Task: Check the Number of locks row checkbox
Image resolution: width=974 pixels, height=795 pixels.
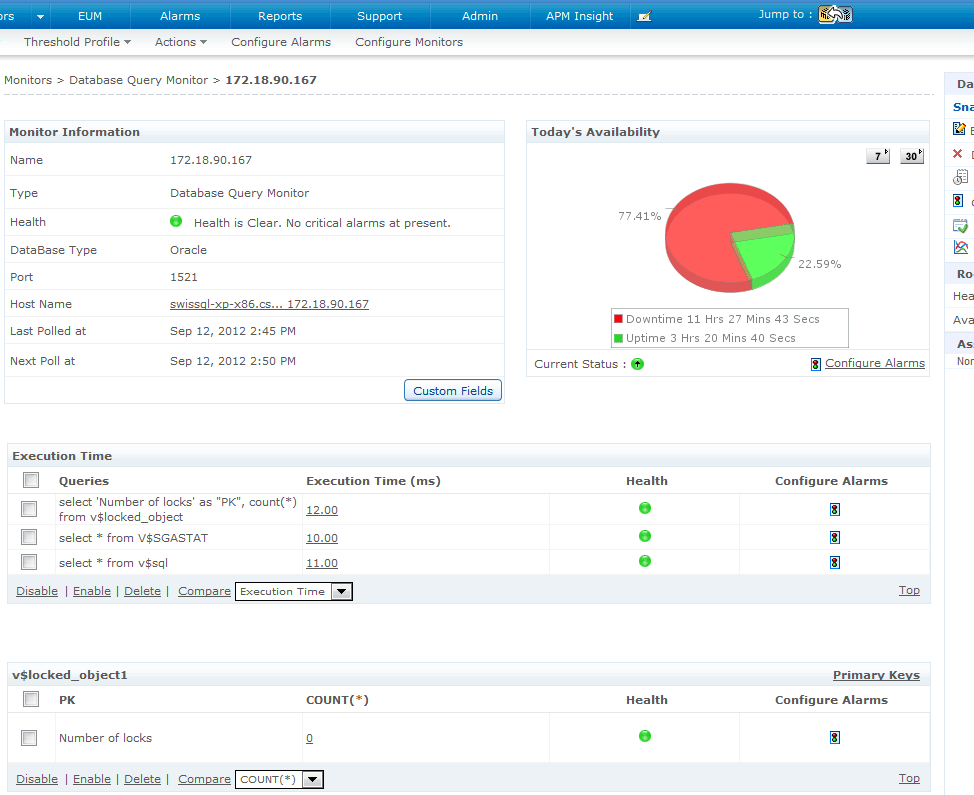Action: point(29,738)
